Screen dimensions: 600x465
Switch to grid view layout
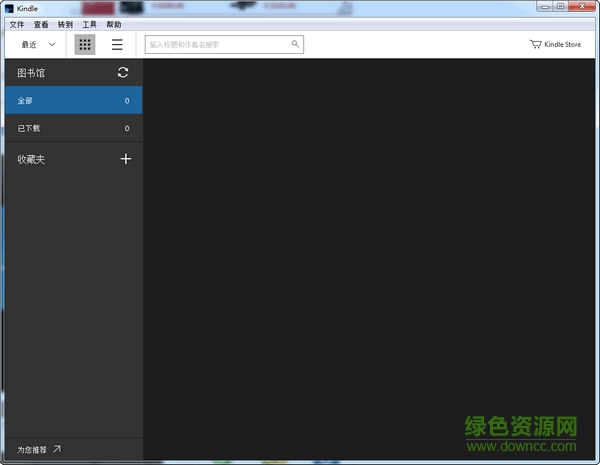pyautogui.click(x=85, y=44)
